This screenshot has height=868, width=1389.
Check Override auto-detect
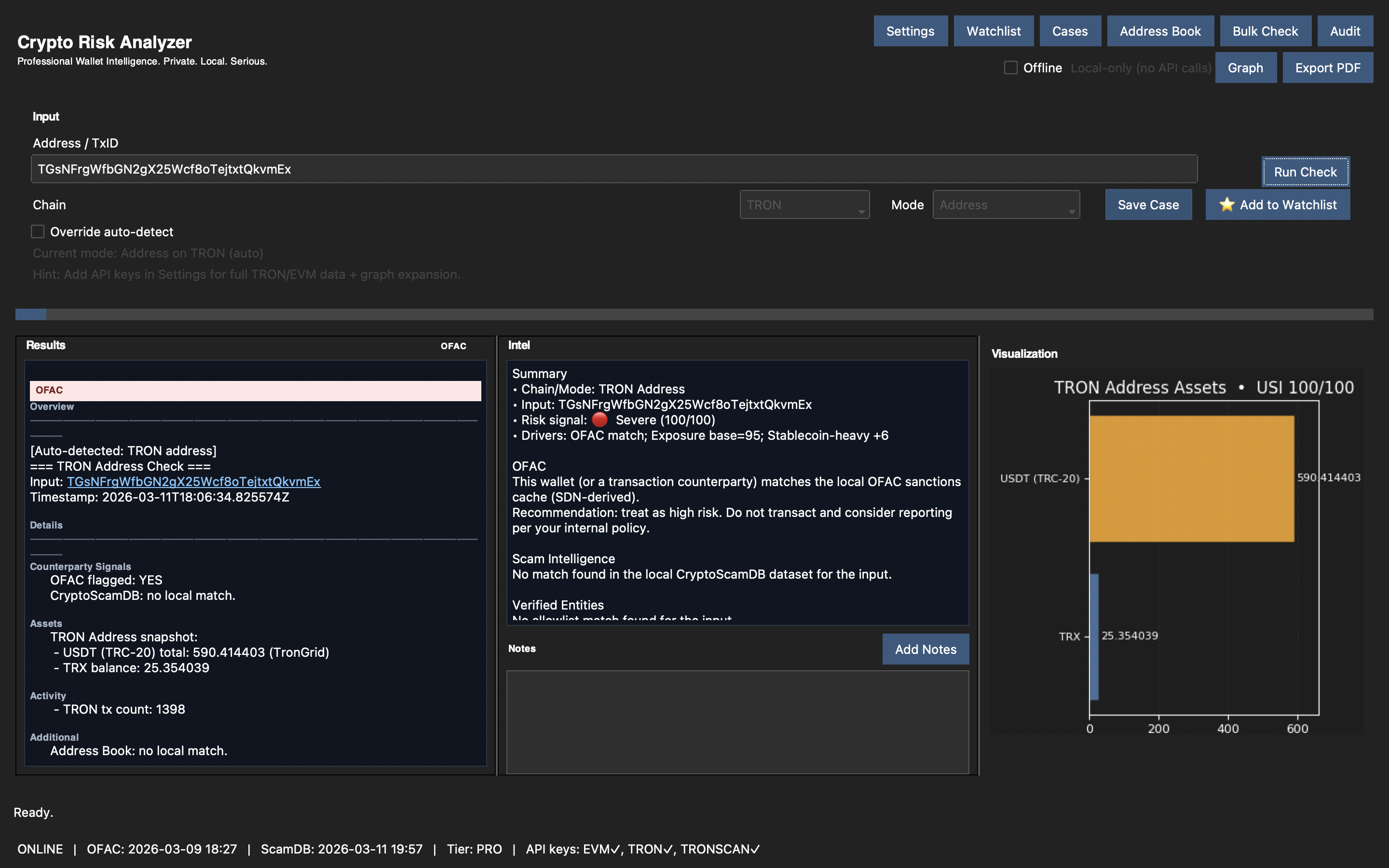37,231
